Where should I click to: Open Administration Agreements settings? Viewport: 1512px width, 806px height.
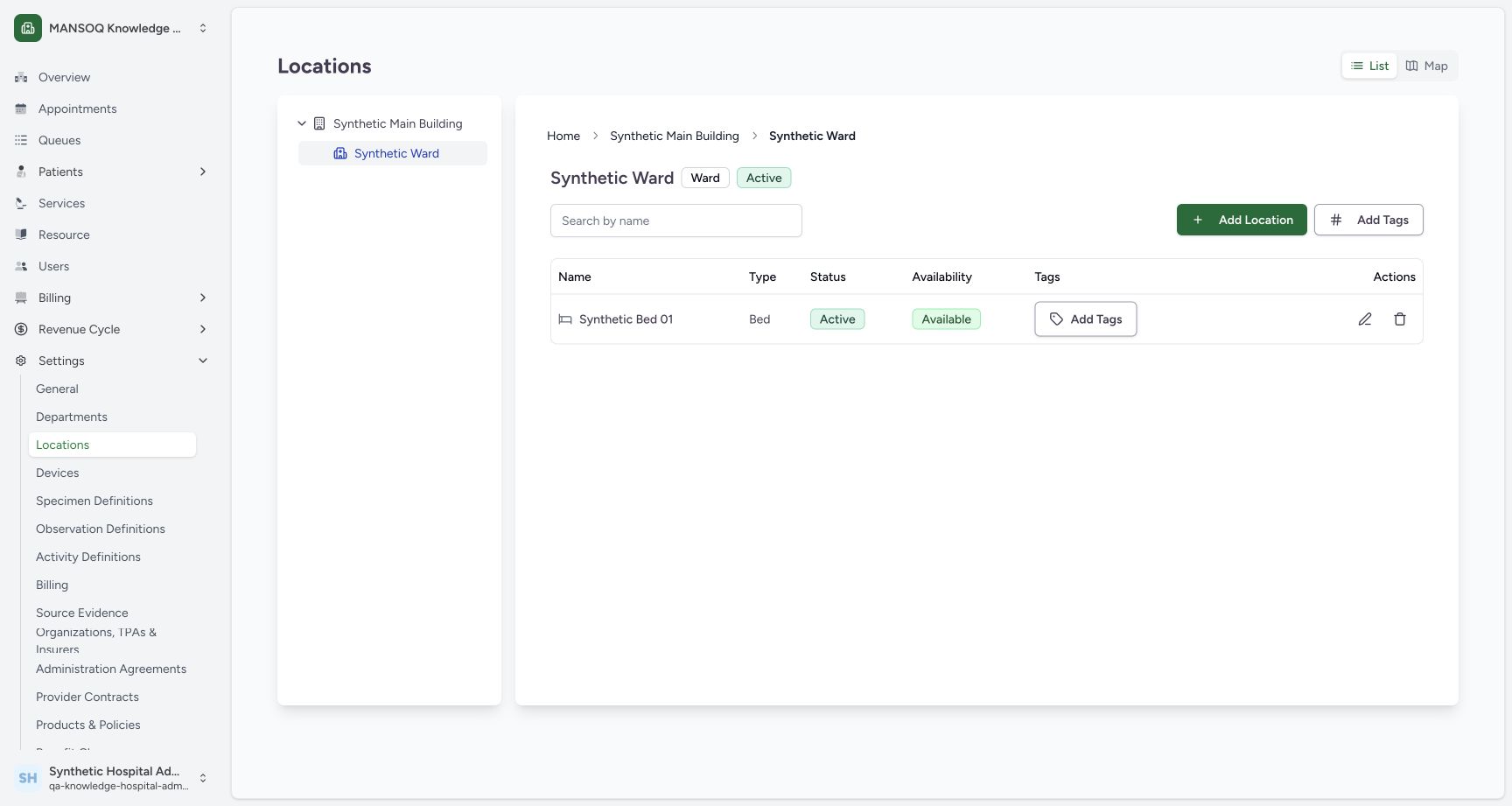[111, 669]
